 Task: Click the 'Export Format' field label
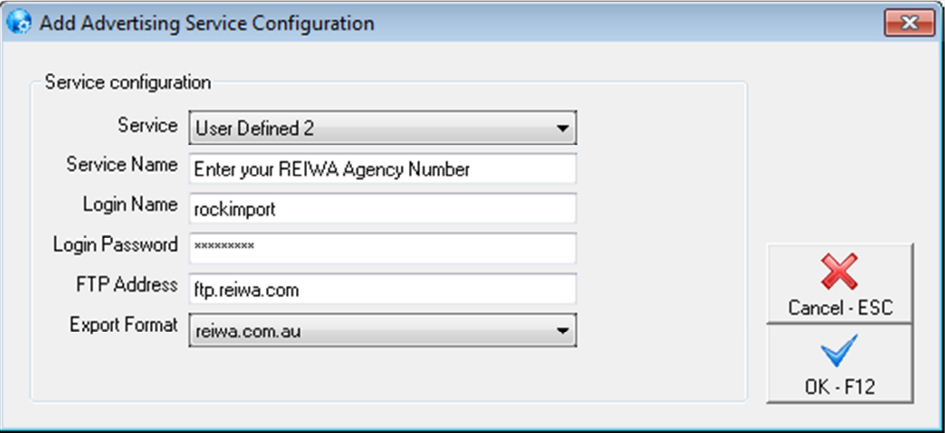123,325
